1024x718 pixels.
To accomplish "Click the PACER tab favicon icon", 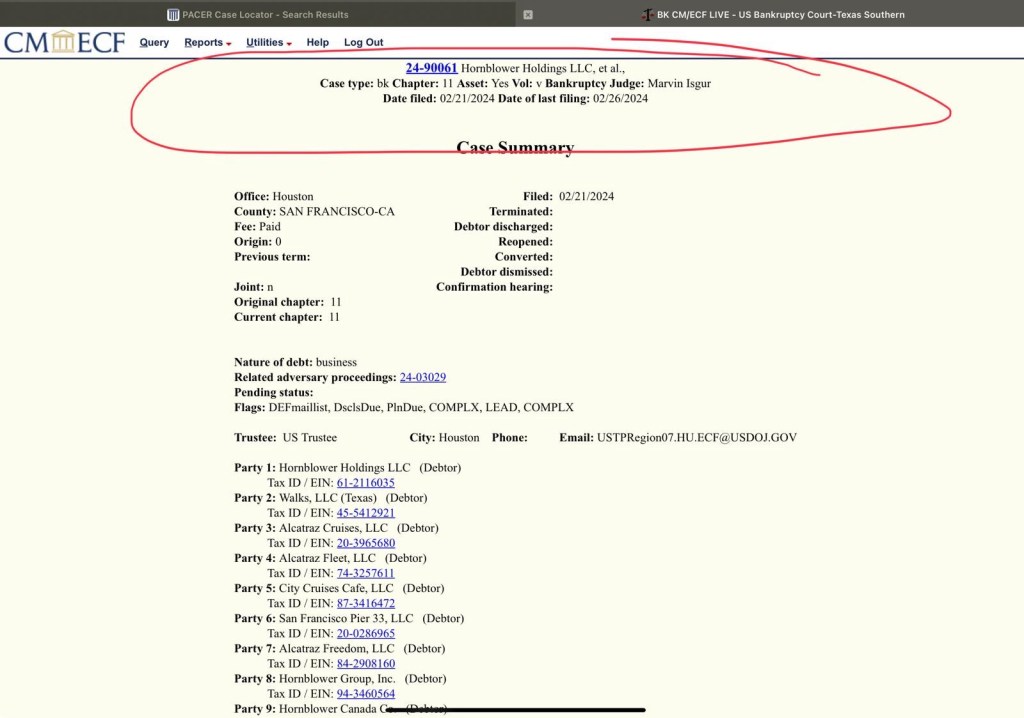I will [173, 15].
